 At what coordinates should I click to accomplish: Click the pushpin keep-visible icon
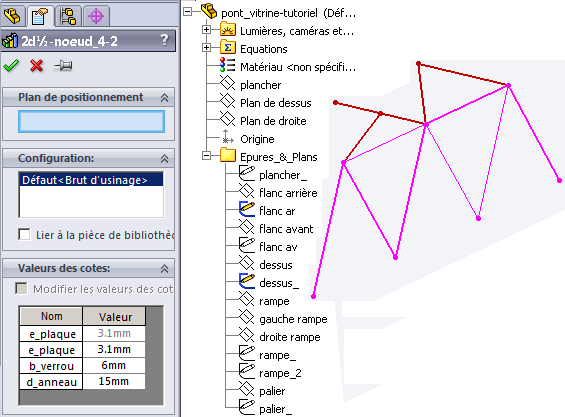pos(63,66)
